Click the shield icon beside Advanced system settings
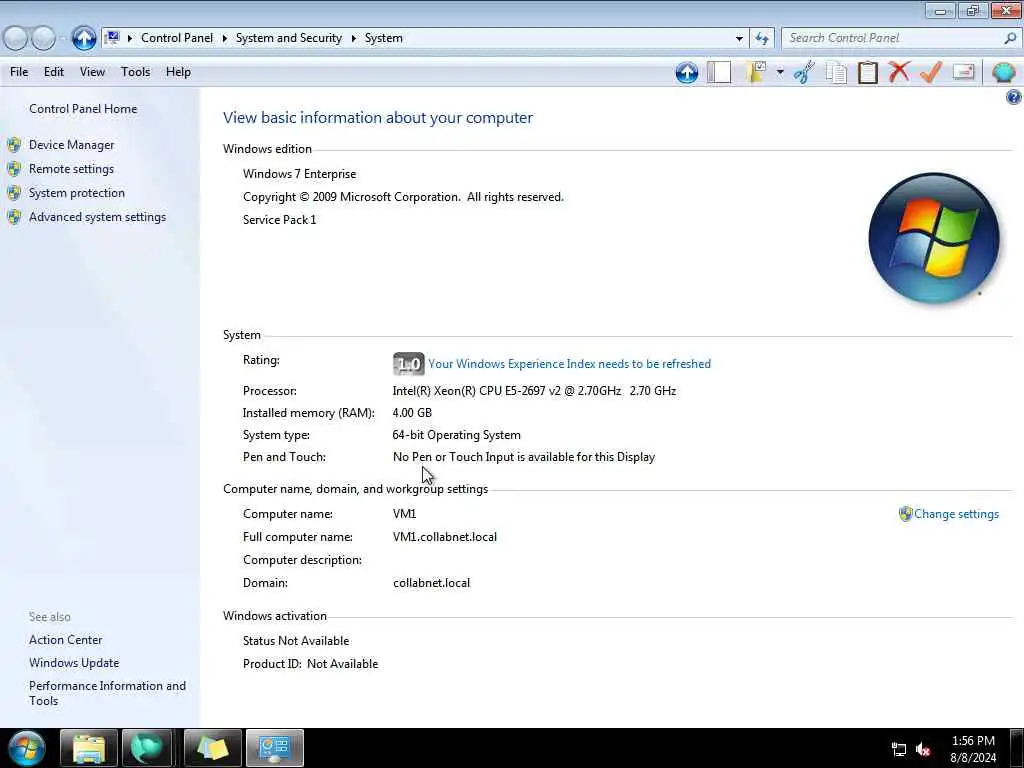 click(x=14, y=217)
